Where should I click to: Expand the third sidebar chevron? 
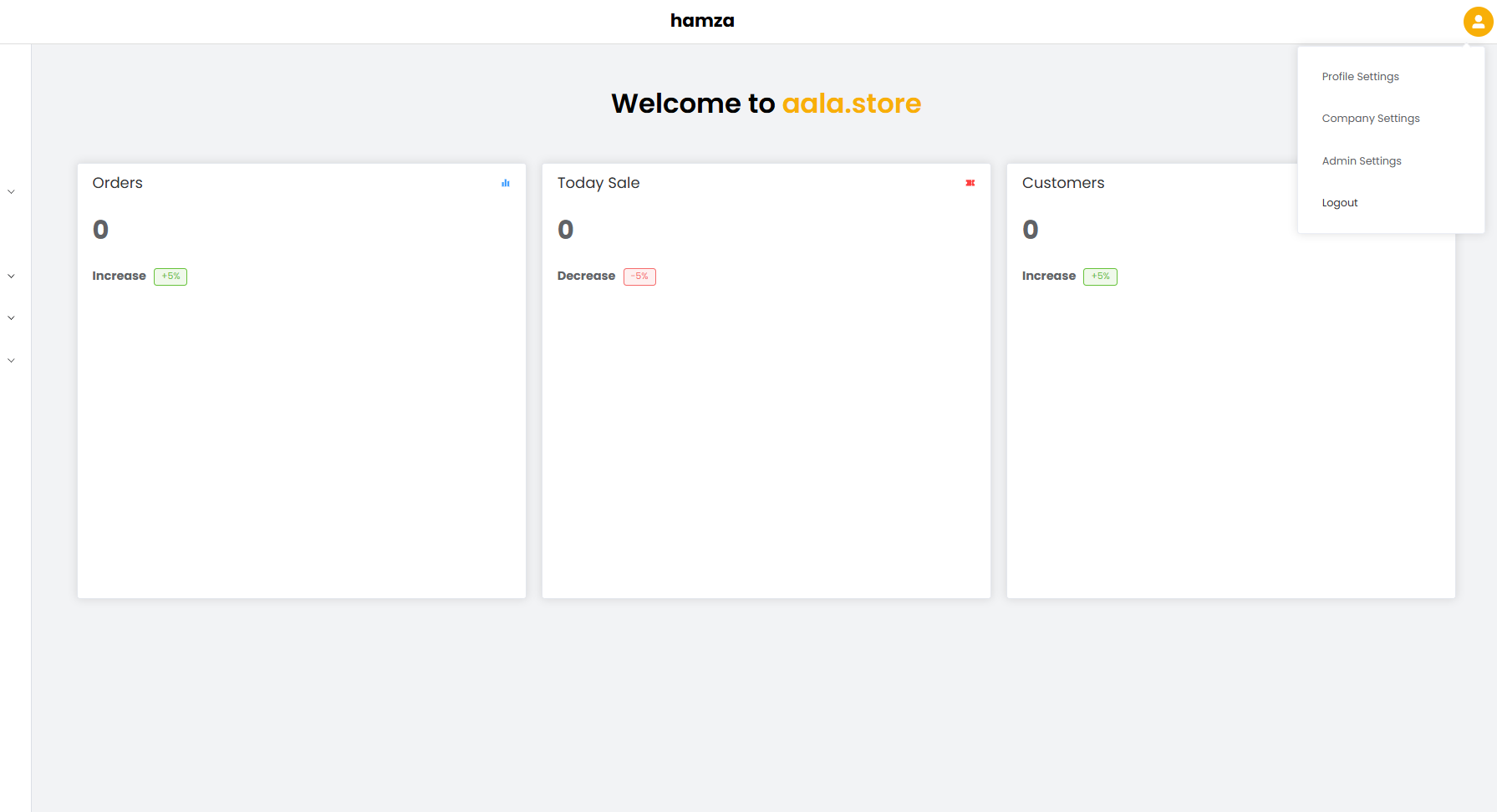coord(11,317)
